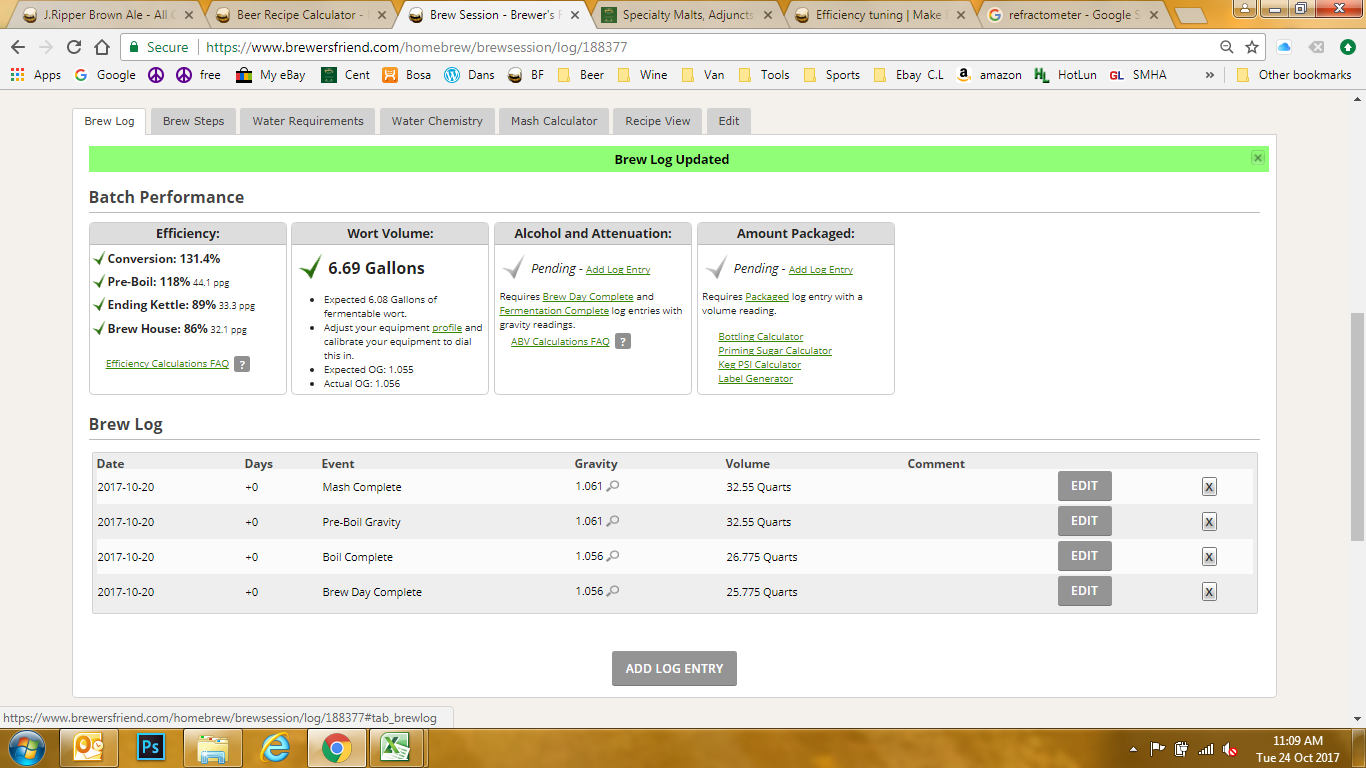
Task: Open the Tools bookmarks folder
Action: click(763, 75)
